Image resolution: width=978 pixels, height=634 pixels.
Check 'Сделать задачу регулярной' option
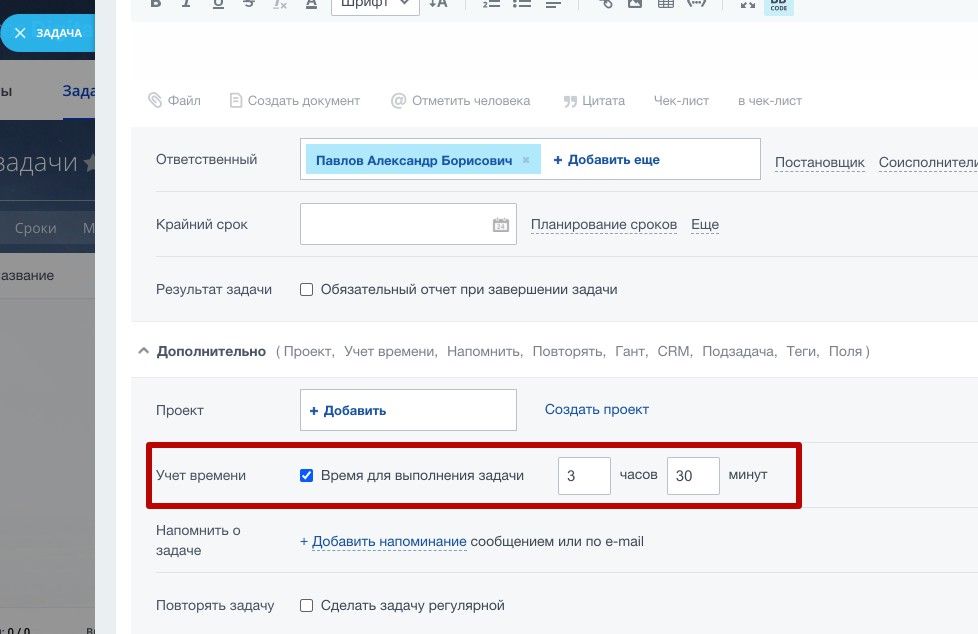(x=307, y=606)
